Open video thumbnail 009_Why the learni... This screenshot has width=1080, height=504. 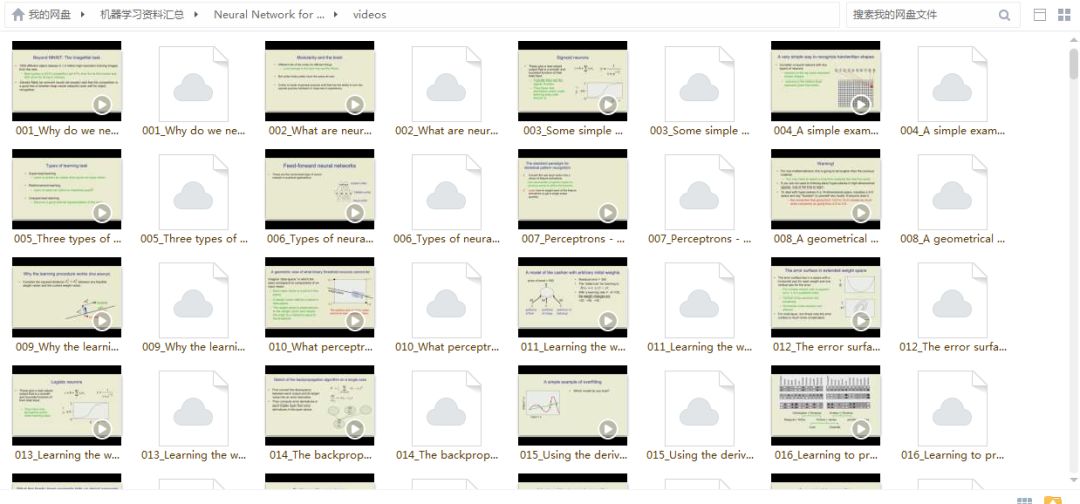[67, 297]
